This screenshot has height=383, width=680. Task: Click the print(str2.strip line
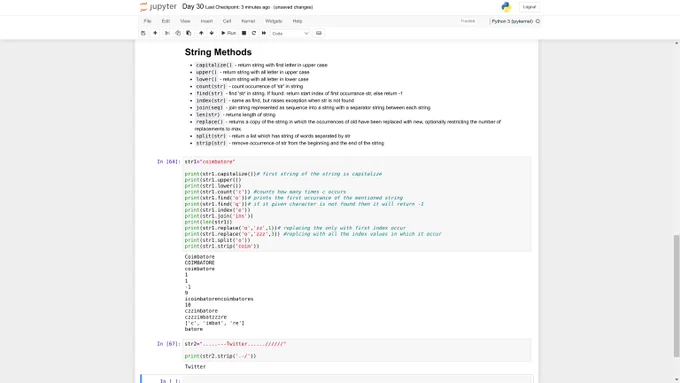point(220,356)
